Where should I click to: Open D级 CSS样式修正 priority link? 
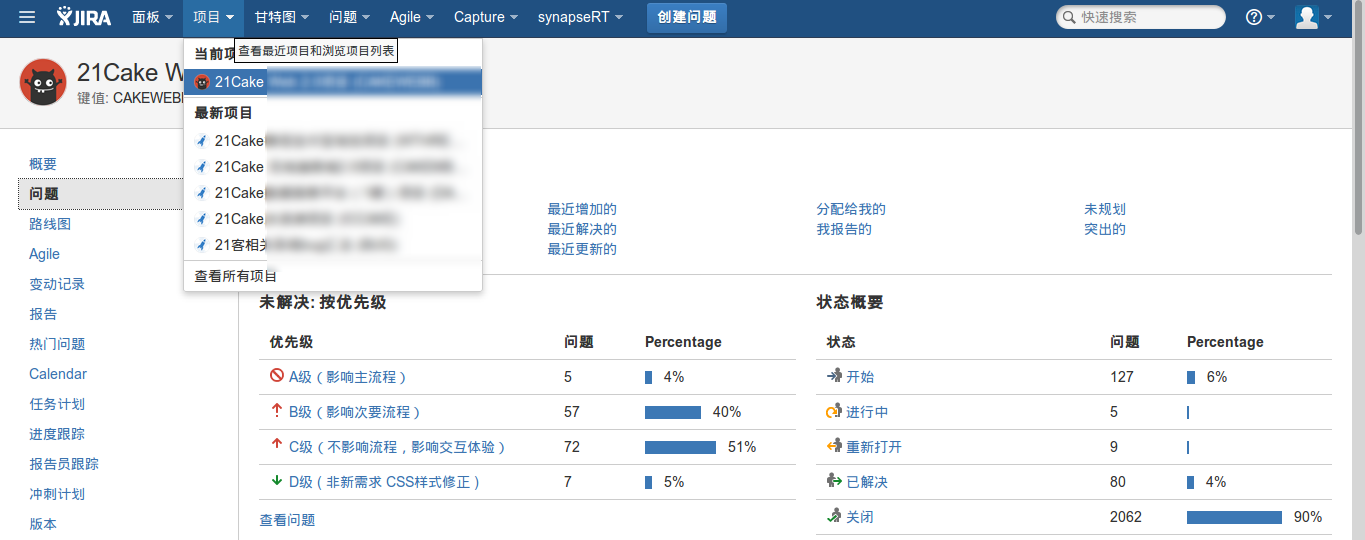coord(385,482)
